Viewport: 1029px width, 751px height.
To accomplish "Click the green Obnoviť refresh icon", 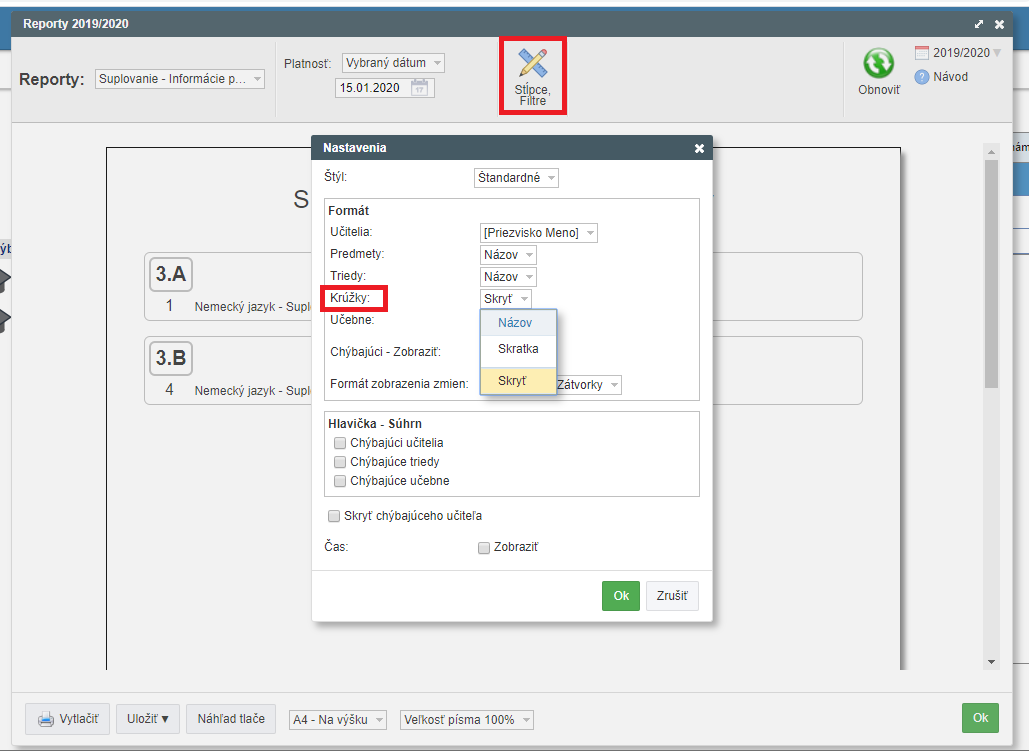I will [878, 64].
